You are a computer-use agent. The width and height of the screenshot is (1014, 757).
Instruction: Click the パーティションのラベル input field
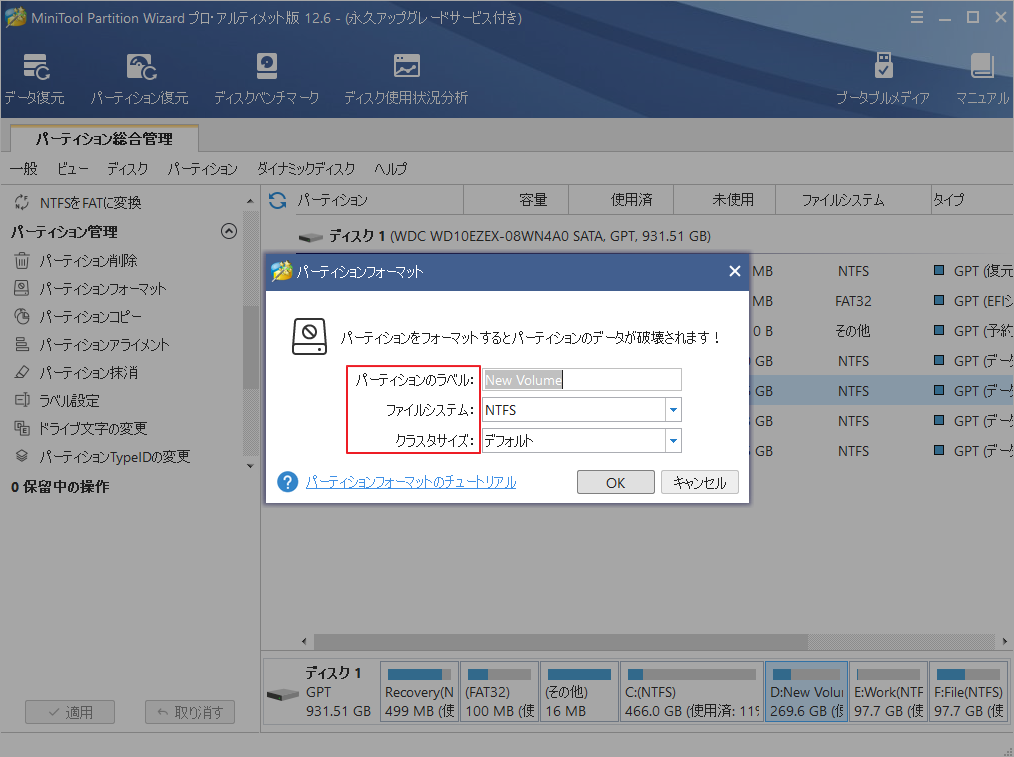coord(580,380)
